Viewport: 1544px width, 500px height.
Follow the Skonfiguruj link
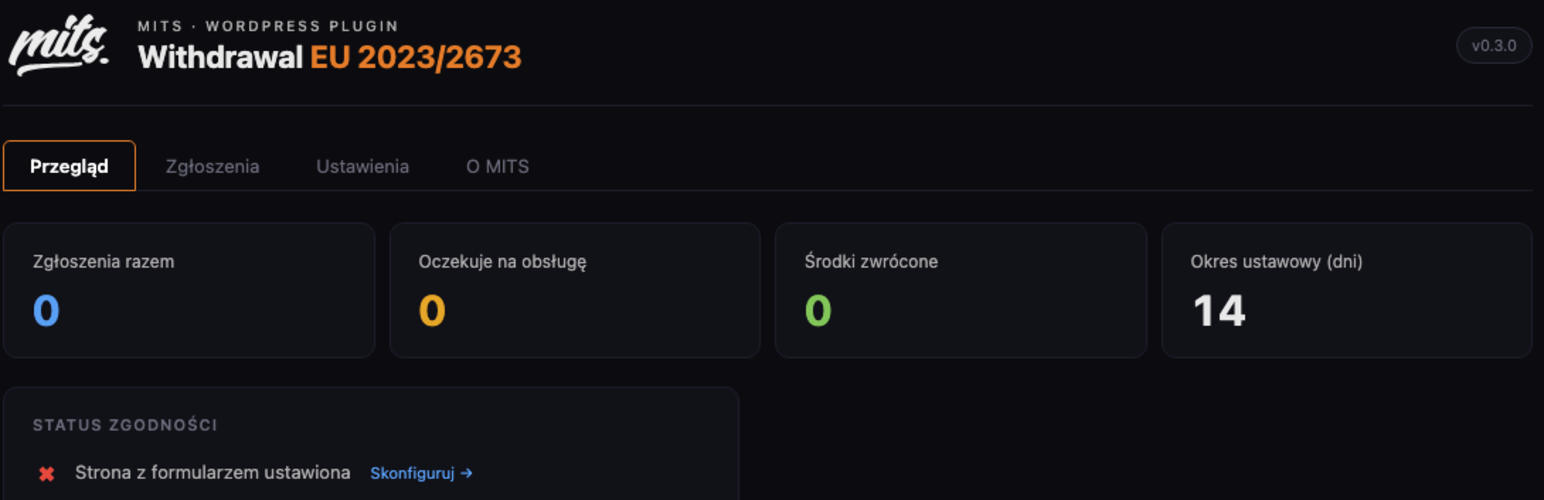point(421,473)
